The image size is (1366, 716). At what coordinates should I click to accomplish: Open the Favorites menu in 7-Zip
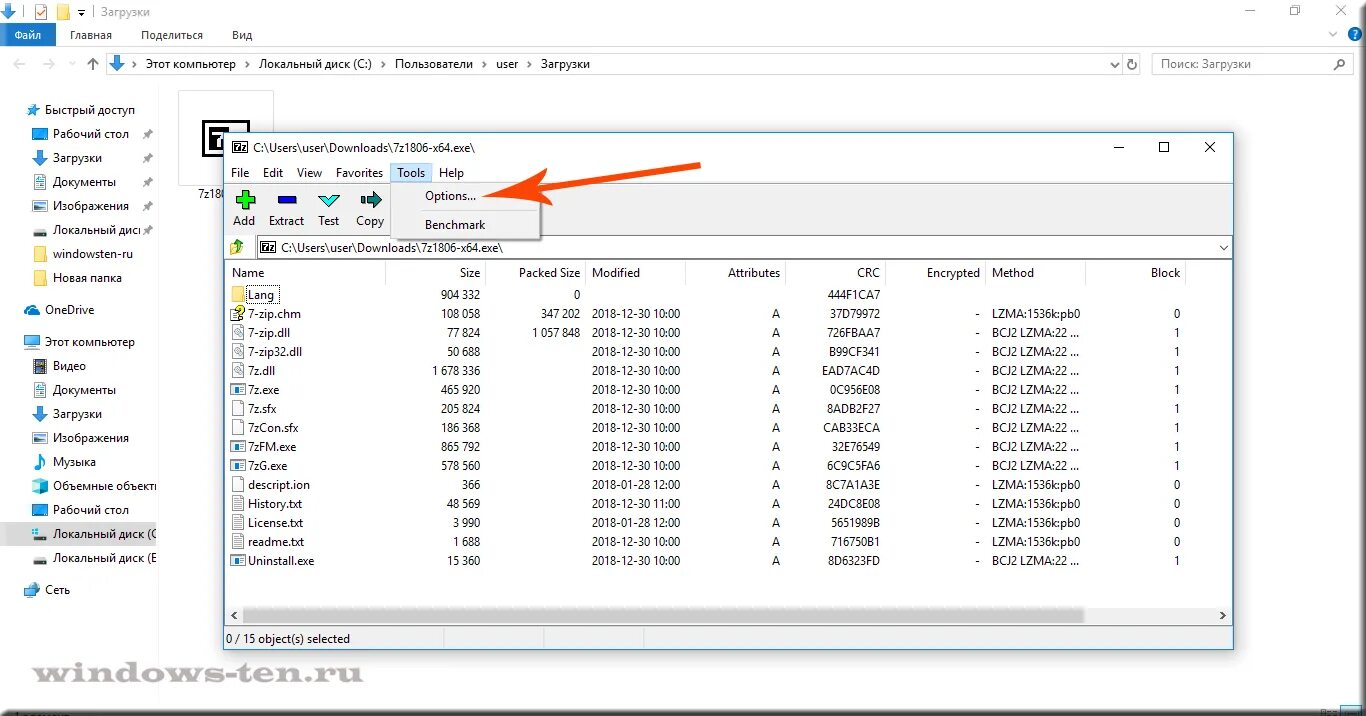pos(359,173)
